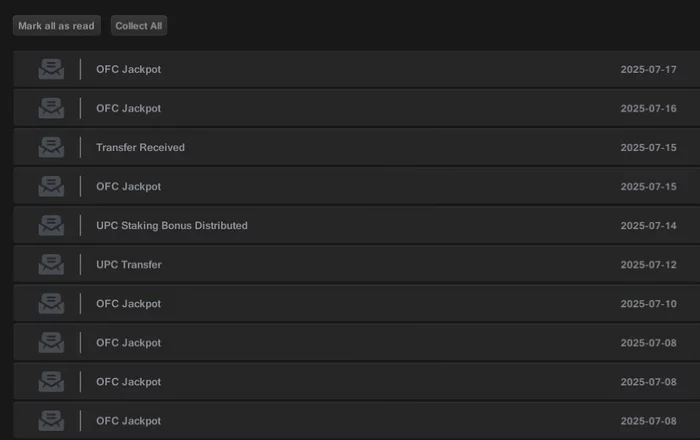Click the 2025-07-12 date of UPC Transfer
The image size is (700, 440).
pyautogui.click(x=648, y=264)
